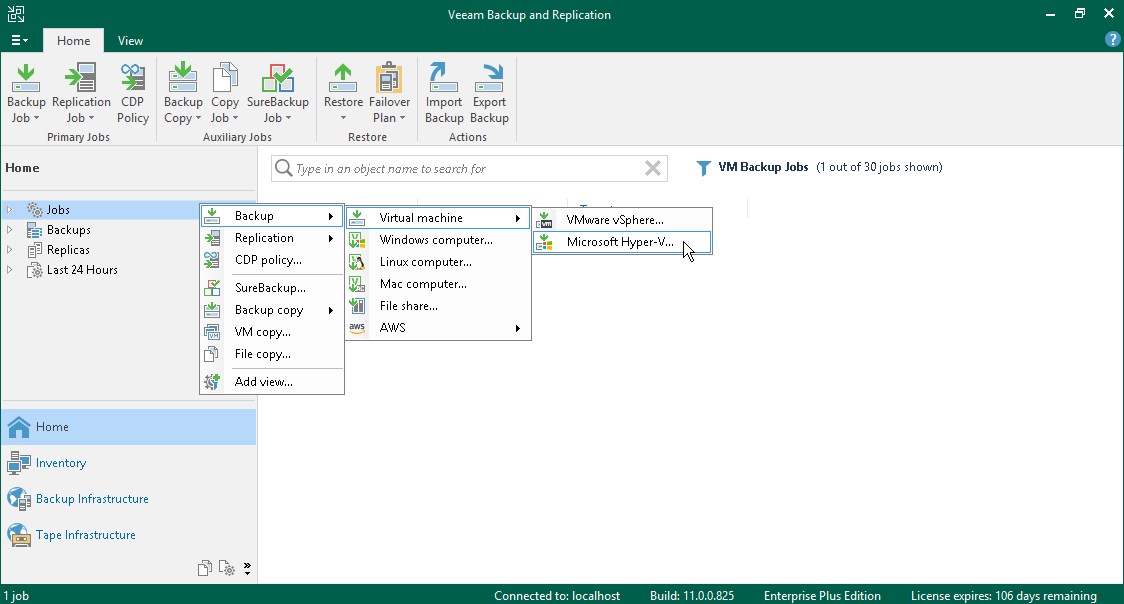Select Microsoft Hyper-V from submenu
This screenshot has height=604, width=1124.
coord(620,242)
